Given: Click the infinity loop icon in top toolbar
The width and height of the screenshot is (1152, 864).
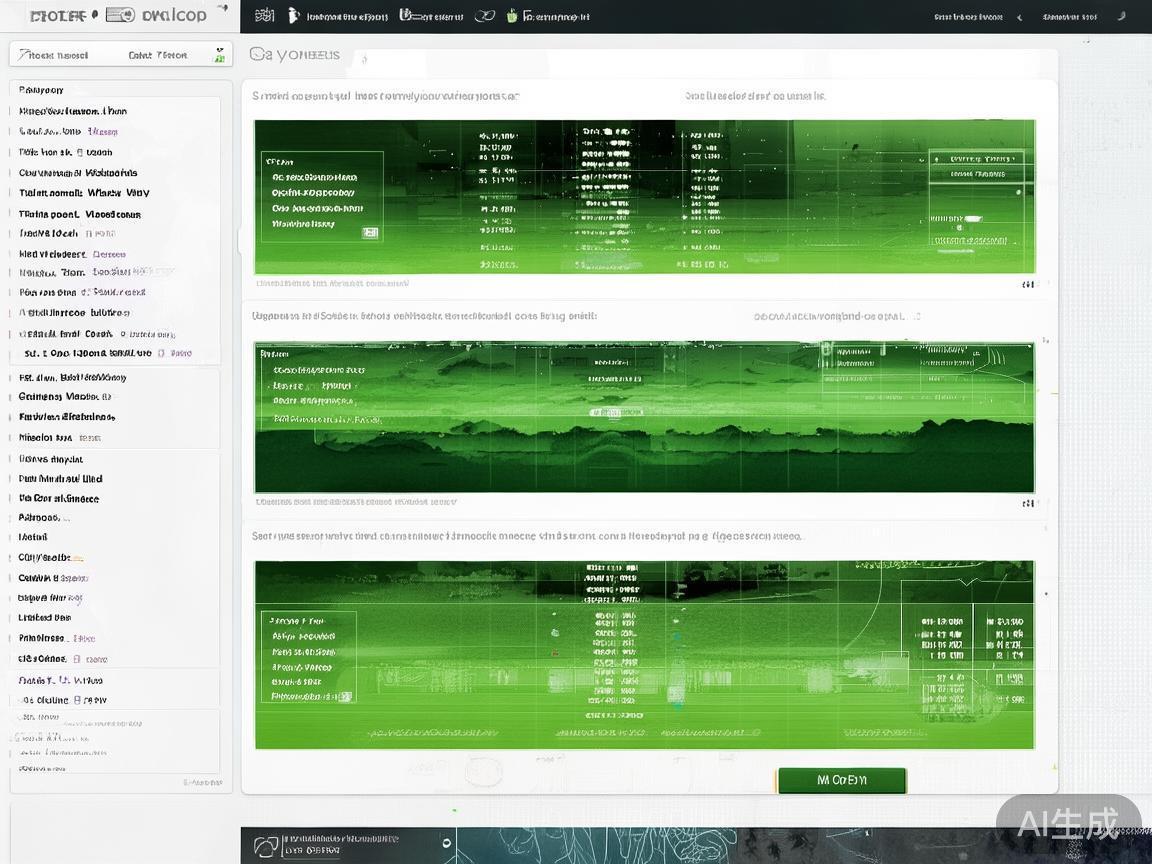Looking at the screenshot, I should click(484, 16).
